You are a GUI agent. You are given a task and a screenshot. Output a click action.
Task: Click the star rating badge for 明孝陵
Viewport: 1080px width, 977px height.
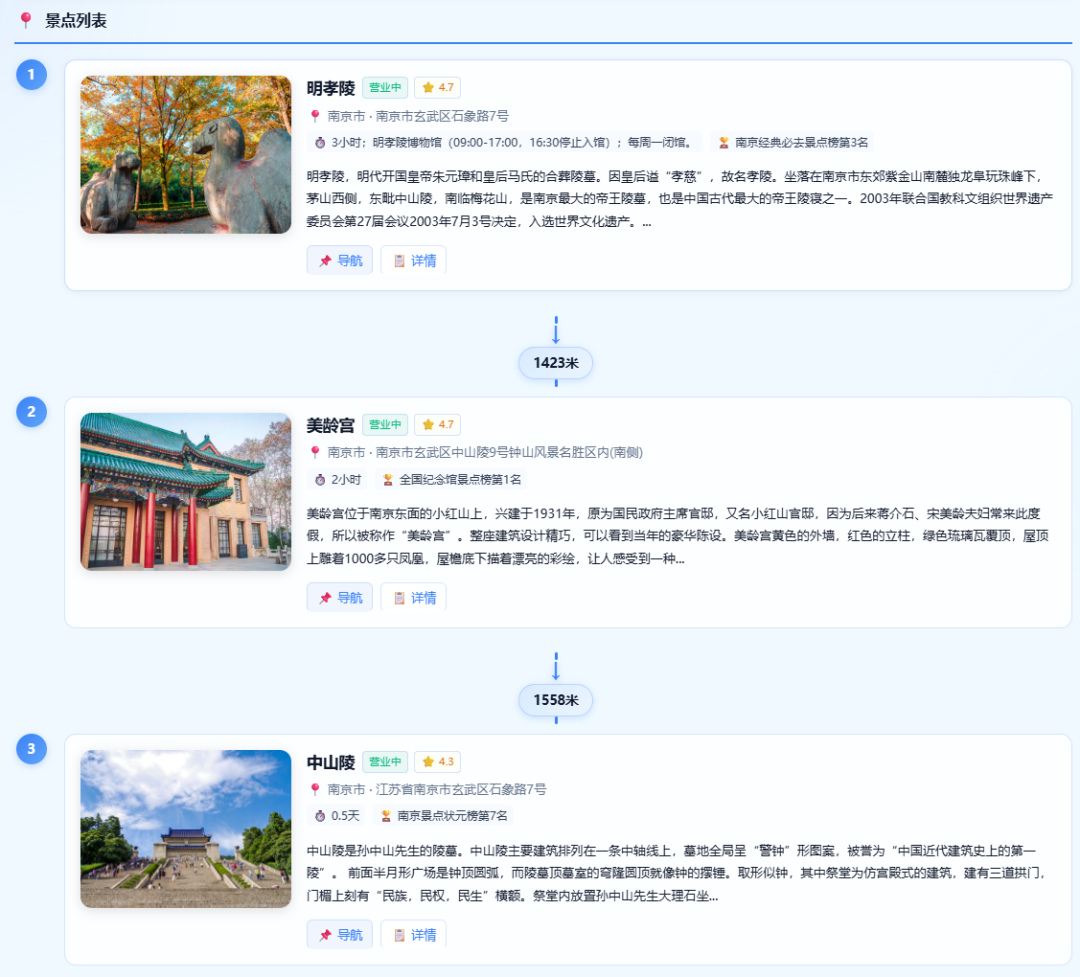(437, 88)
